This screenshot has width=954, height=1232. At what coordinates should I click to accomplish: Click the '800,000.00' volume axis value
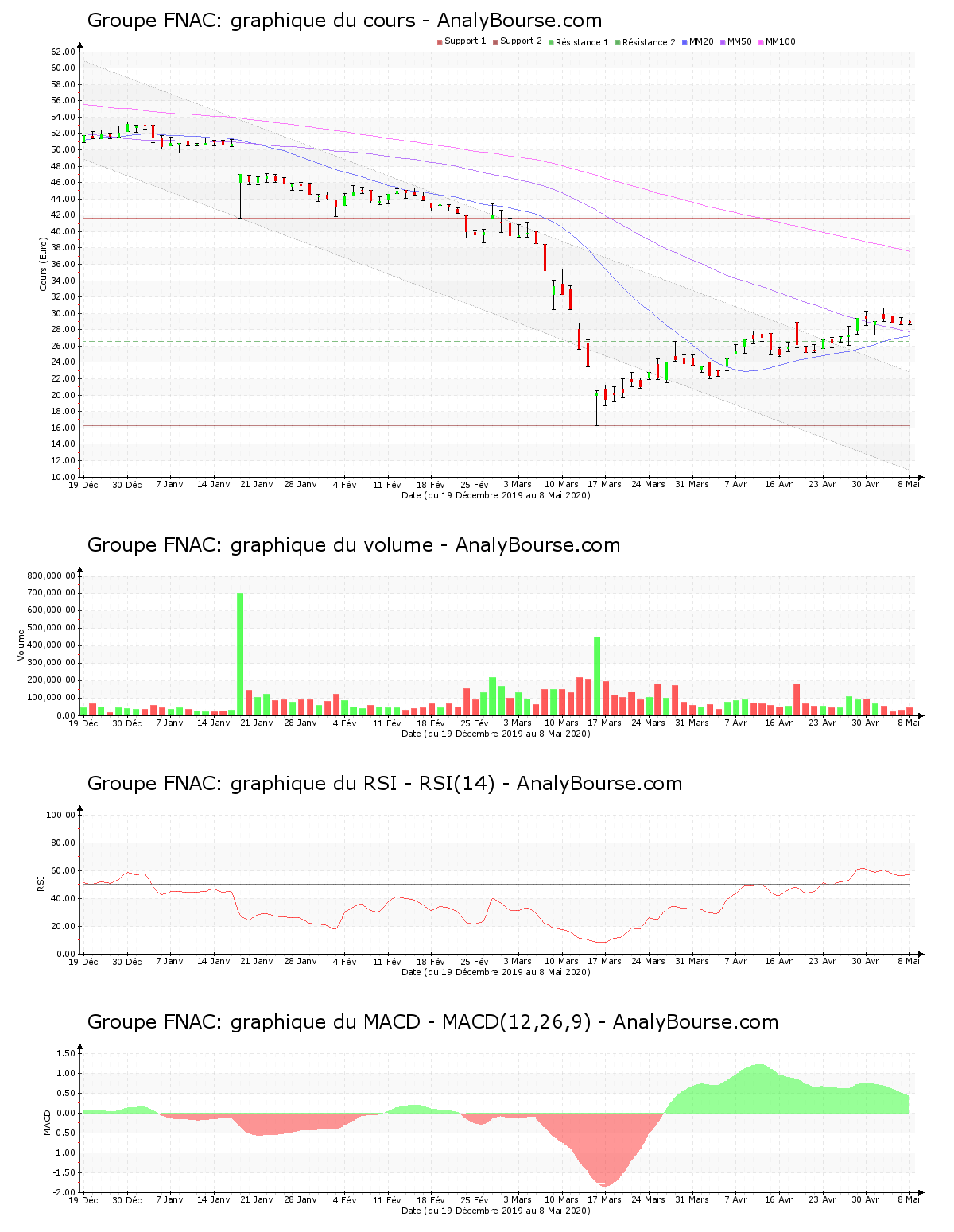click(x=51, y=575)
